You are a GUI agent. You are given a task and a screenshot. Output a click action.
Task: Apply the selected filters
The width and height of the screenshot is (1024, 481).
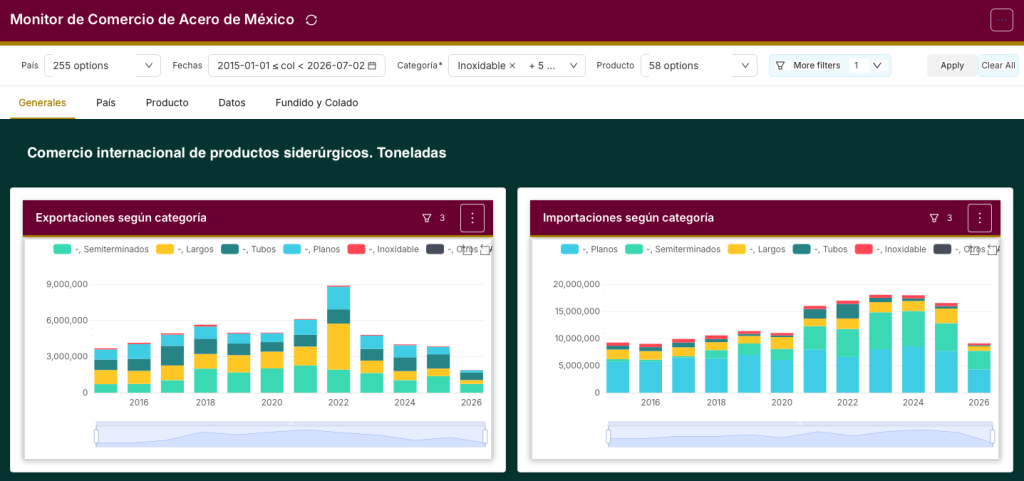pos(952,66)
